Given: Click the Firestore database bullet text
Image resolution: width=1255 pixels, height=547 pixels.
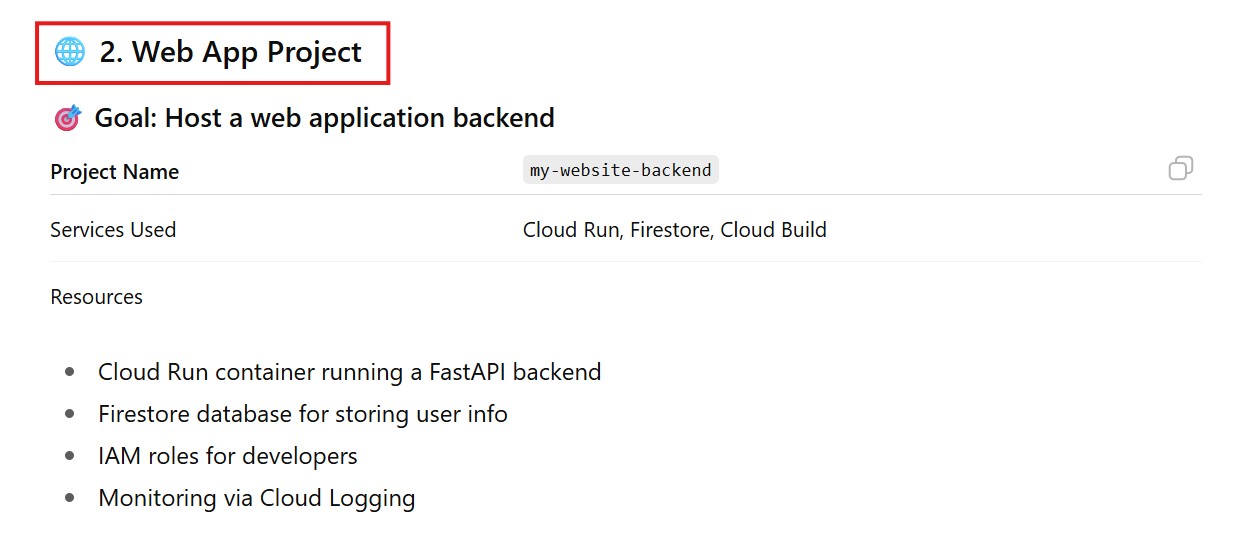Looking at the screenshot, I should [x=302, y=414].
